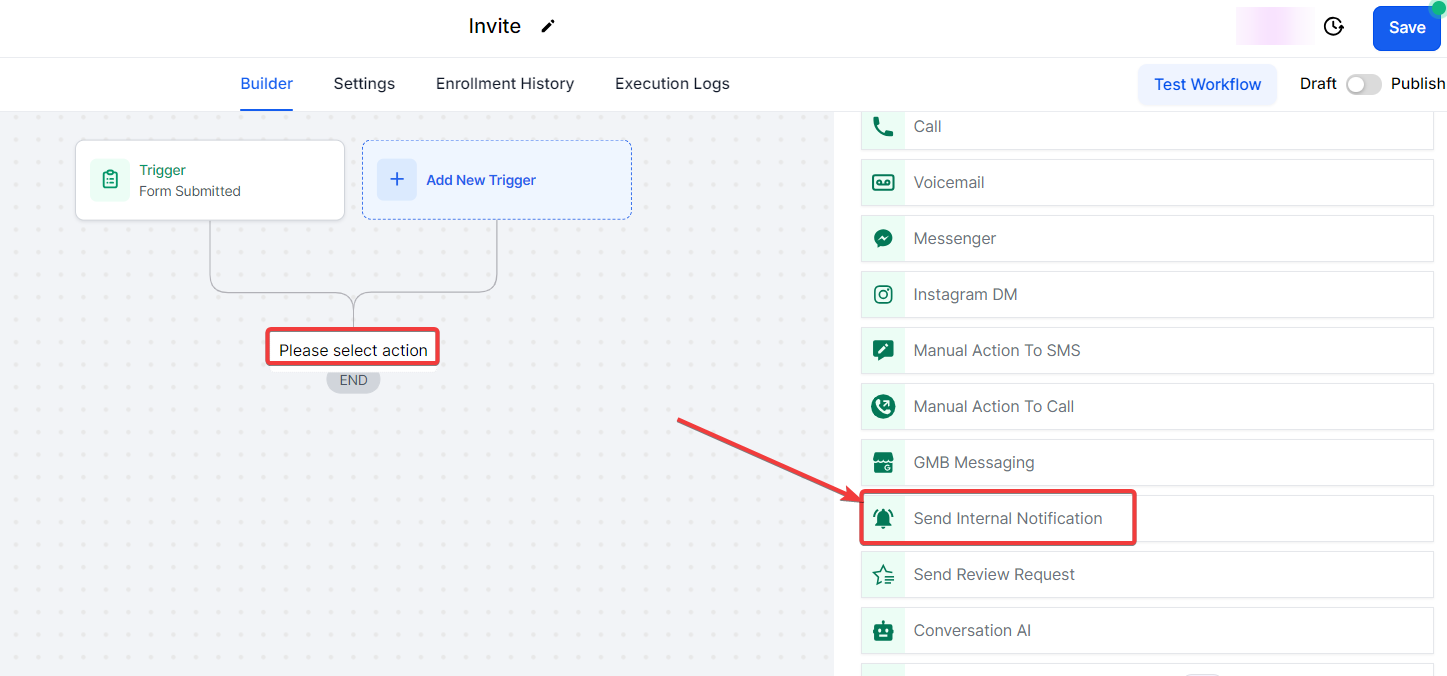
Task: Click the Publish label
Action: [x=1418, y=84]
